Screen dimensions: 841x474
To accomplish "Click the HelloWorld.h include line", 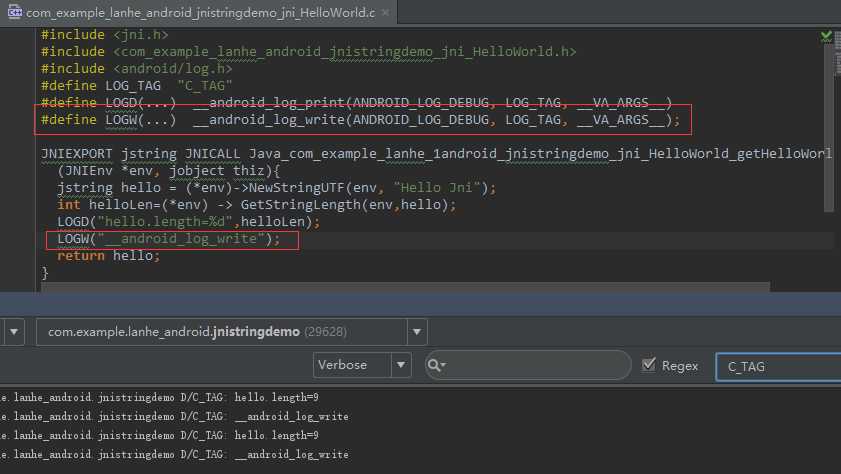I will [308, 52].
